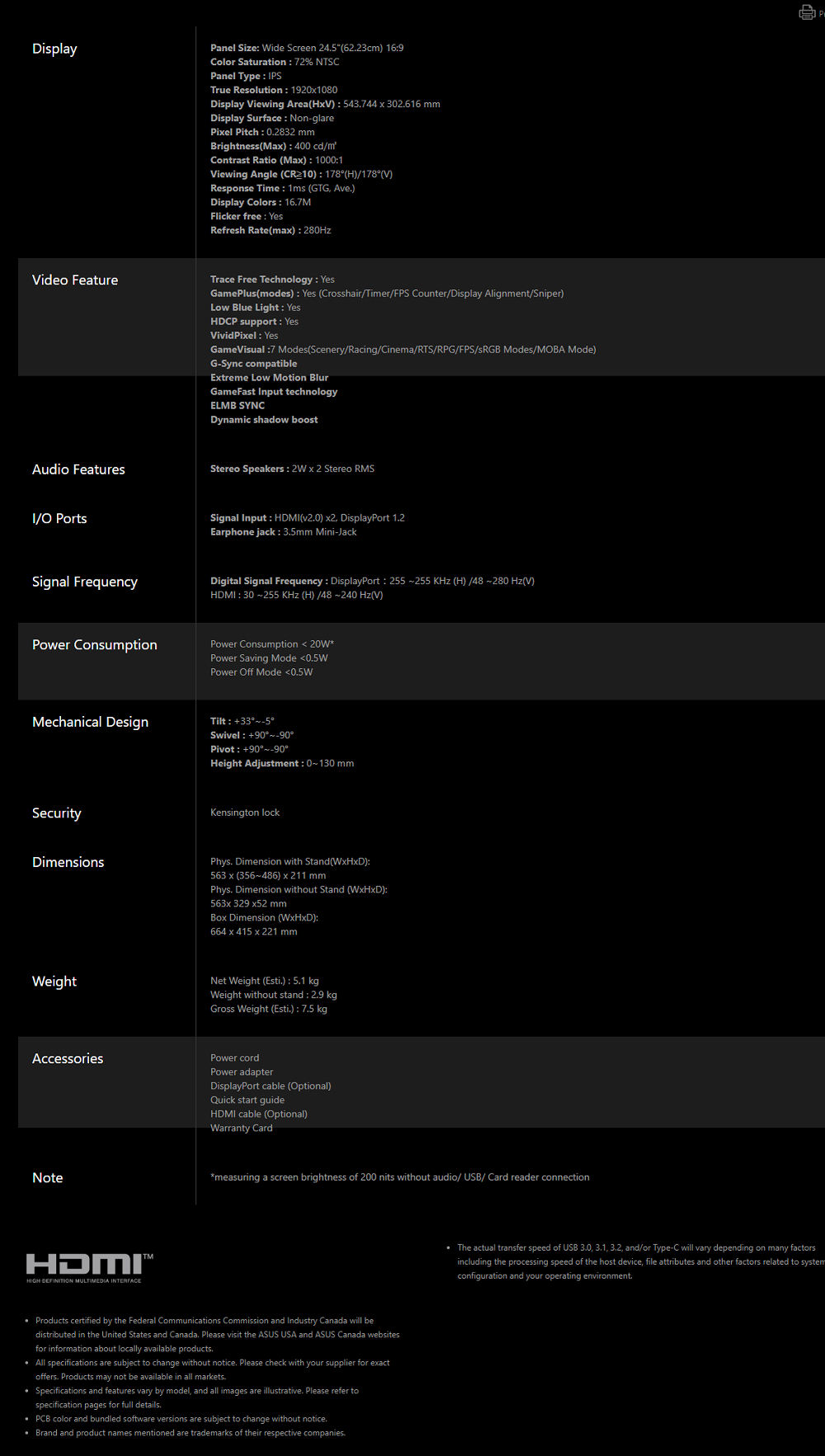This screenshot has height=1456, width=825.
Task: Click the partially visible Print link text
Action: (x=822, y=13)
